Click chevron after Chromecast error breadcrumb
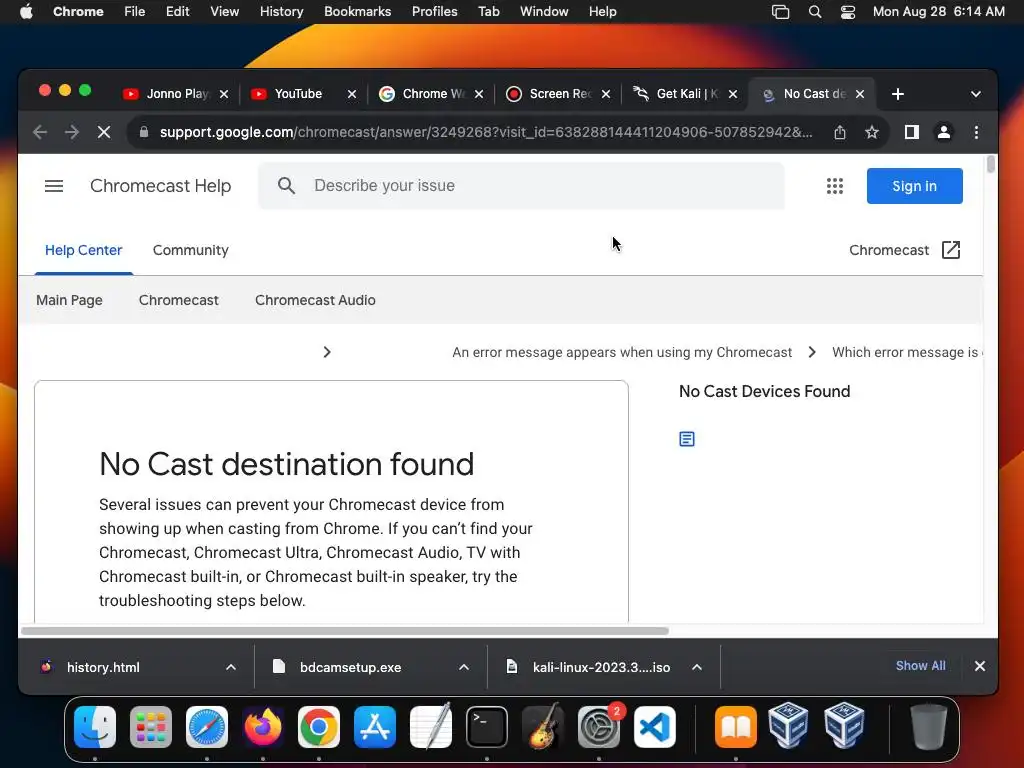 point(812,353)
